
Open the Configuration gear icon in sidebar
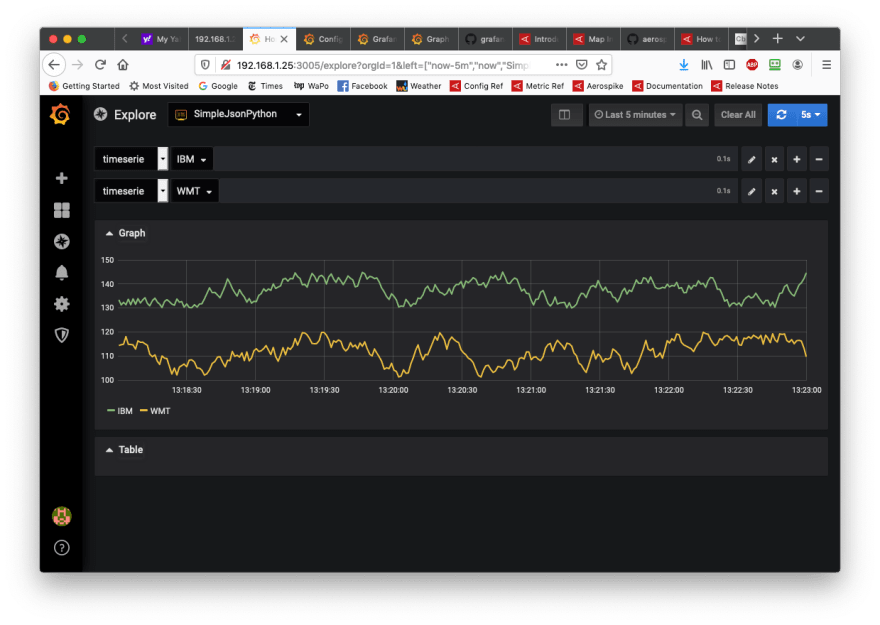pyautogui.click(x=62, y=304)
